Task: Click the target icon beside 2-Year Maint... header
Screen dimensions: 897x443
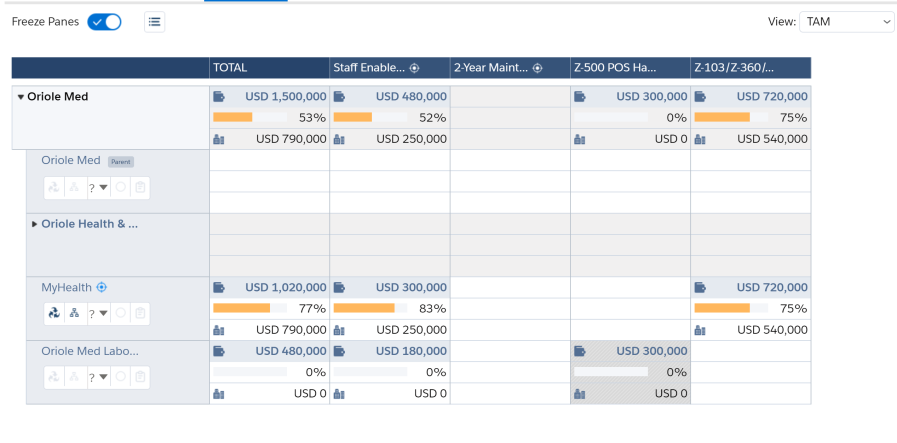Action: [537, 68]
